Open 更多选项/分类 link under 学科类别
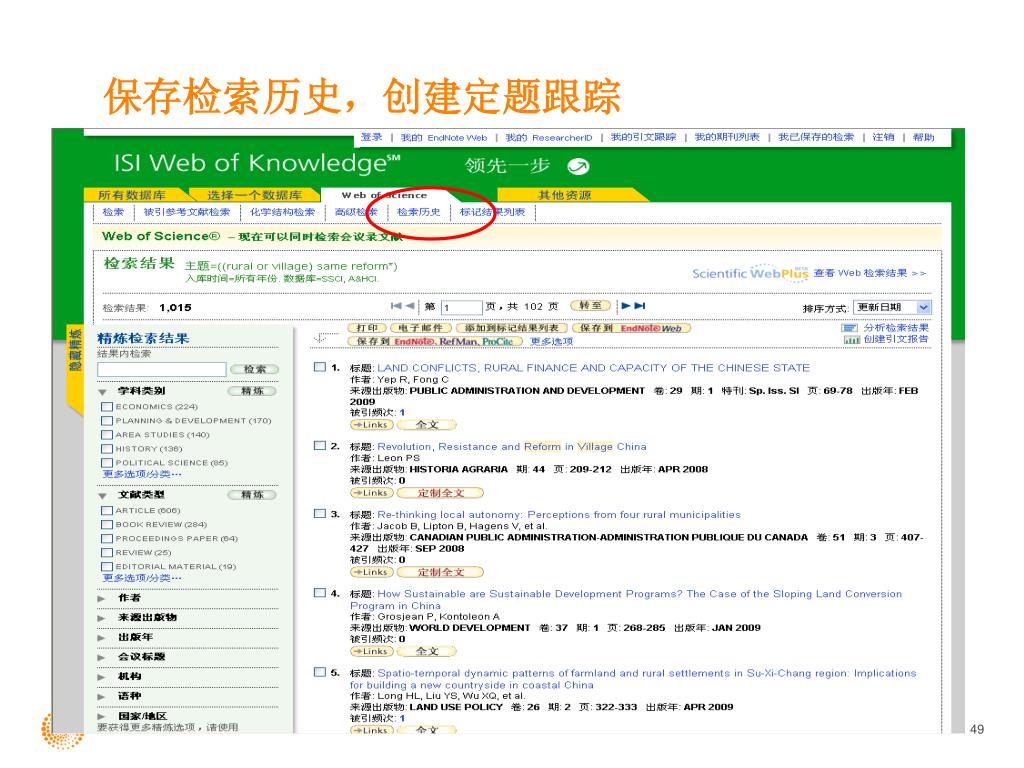This screenshot has height=768, width=1024. pyautogui.click(x=142, y=474)
